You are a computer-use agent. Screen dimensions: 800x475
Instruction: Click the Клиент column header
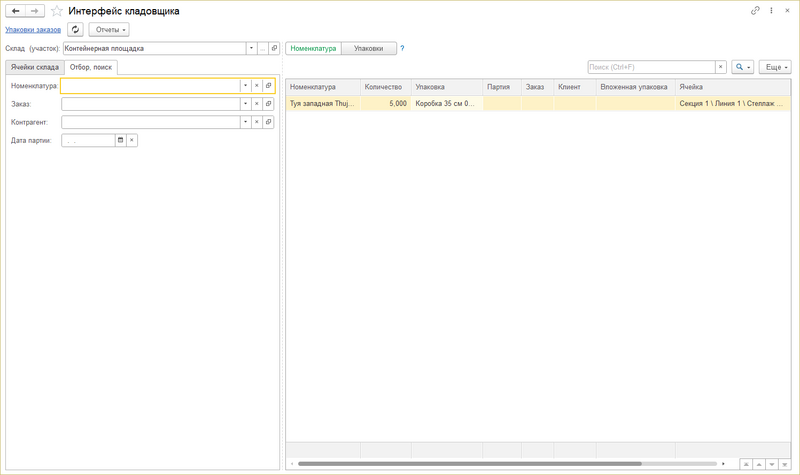(574, 87)
